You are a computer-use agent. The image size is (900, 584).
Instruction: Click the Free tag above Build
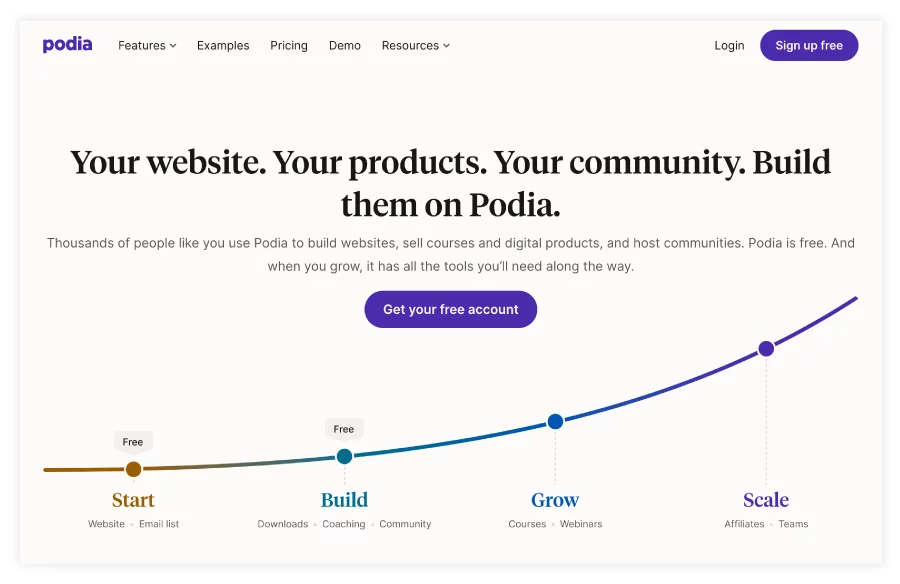(344, 429)
